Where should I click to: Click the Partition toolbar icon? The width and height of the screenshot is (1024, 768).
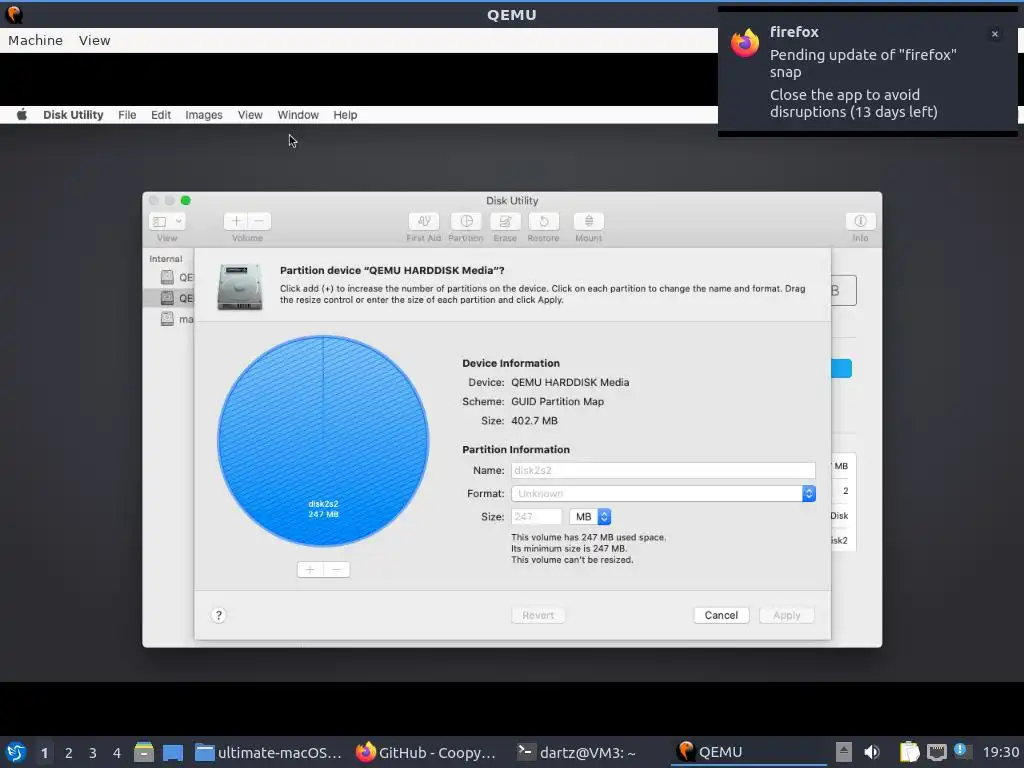point(466,221)
